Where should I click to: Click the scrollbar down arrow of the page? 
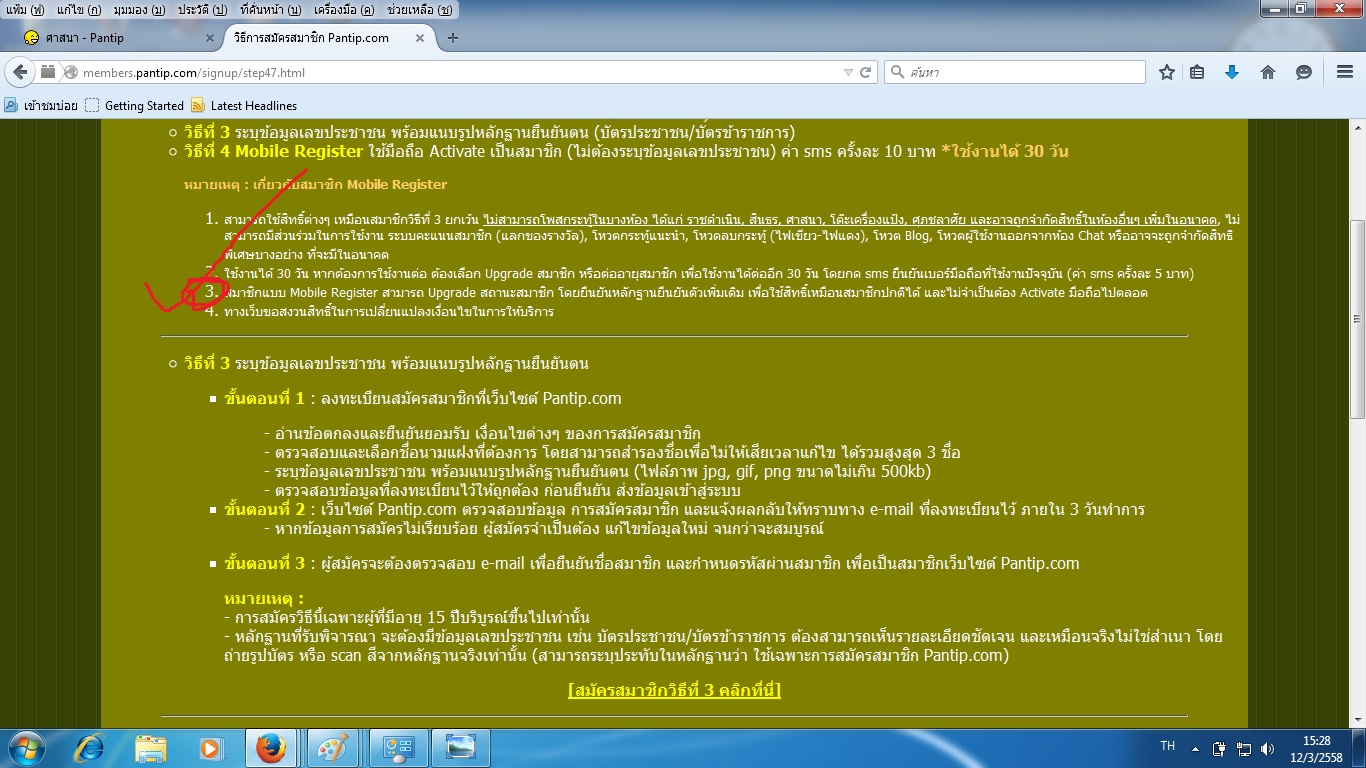(1357, 720)
